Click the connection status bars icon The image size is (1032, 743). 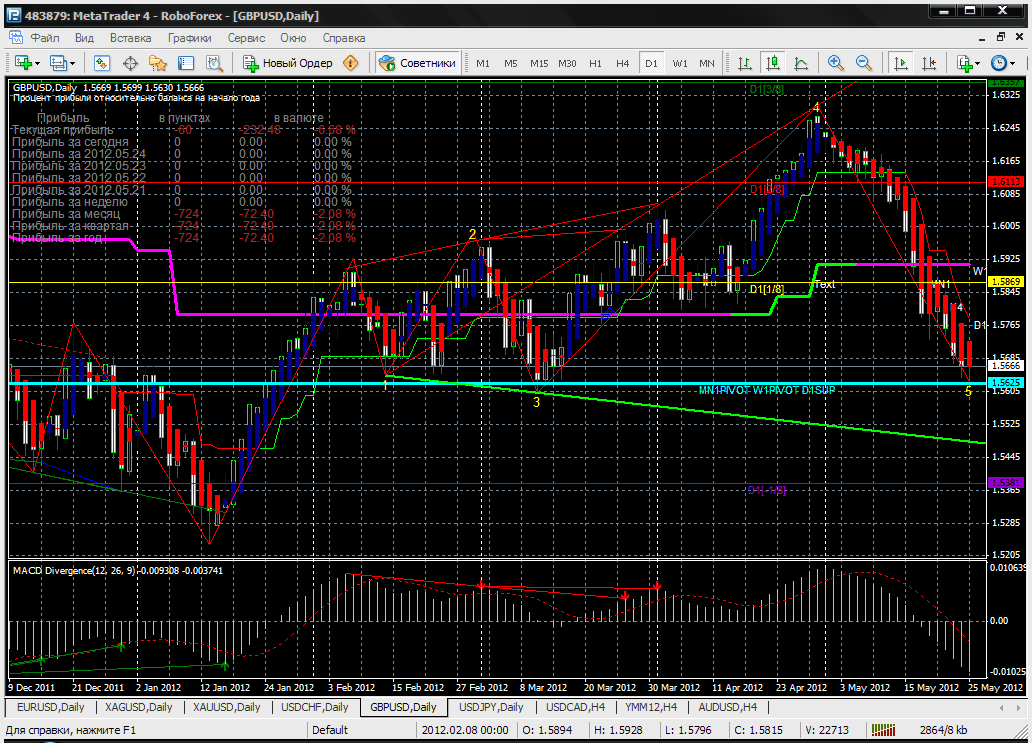click(883, 729)
